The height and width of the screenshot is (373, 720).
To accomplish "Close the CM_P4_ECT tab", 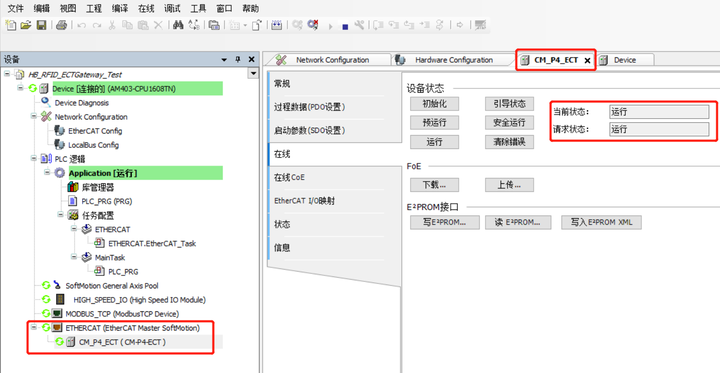I will click(x=587, y=61).
